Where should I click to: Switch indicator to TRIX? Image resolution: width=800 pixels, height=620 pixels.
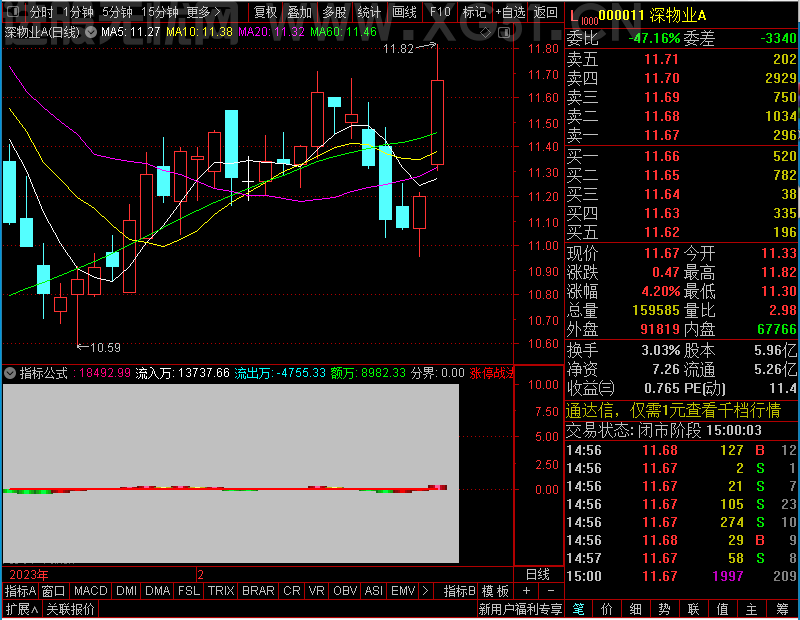coord(221,591)
